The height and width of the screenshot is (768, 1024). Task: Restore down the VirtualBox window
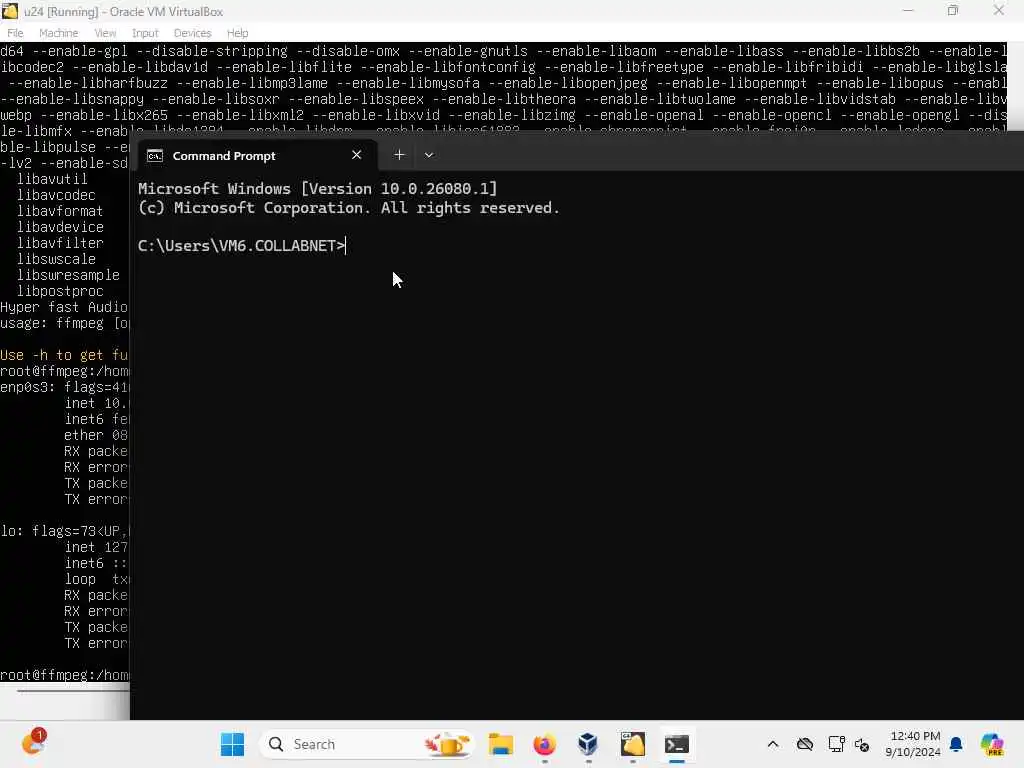(953, 10)
